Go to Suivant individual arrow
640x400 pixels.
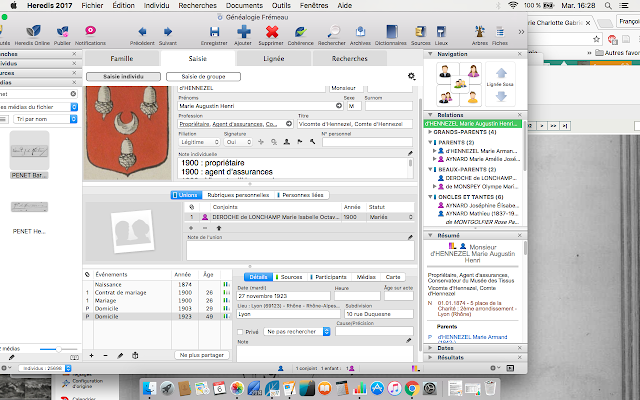tap(168, 34)
